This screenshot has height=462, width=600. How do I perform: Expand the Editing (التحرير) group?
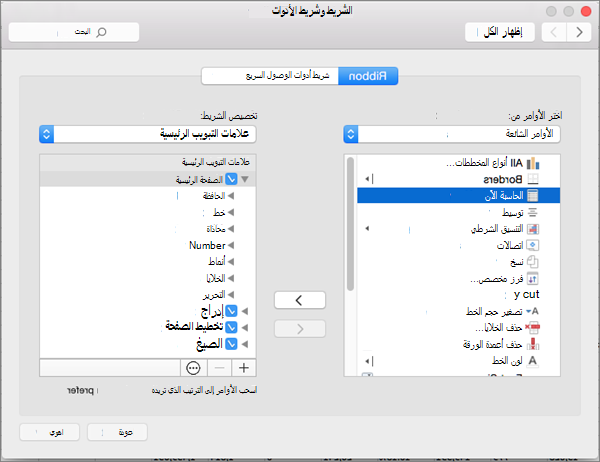click(230, 295)
